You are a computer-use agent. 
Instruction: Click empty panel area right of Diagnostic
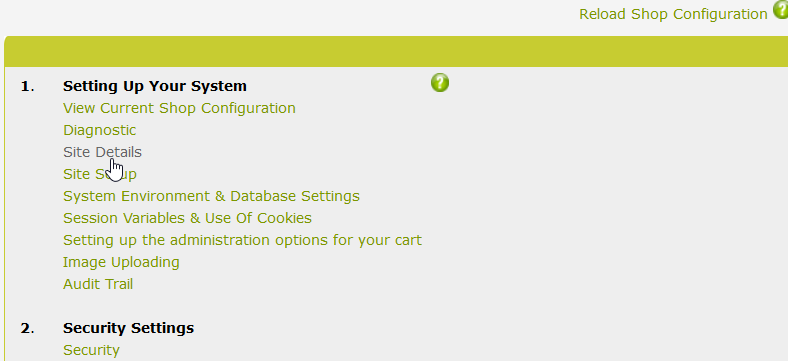(x=452, y=130)
